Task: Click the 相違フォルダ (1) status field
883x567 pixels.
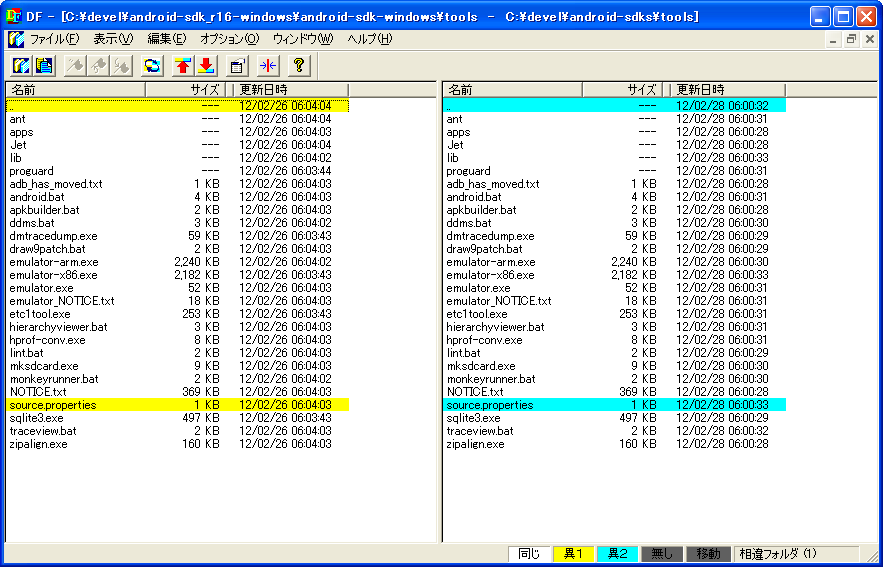Action: point(797,554)
